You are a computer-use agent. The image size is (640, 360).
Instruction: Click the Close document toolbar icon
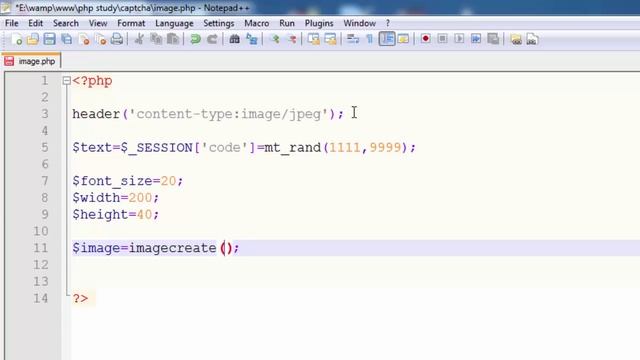coord(84,39)
